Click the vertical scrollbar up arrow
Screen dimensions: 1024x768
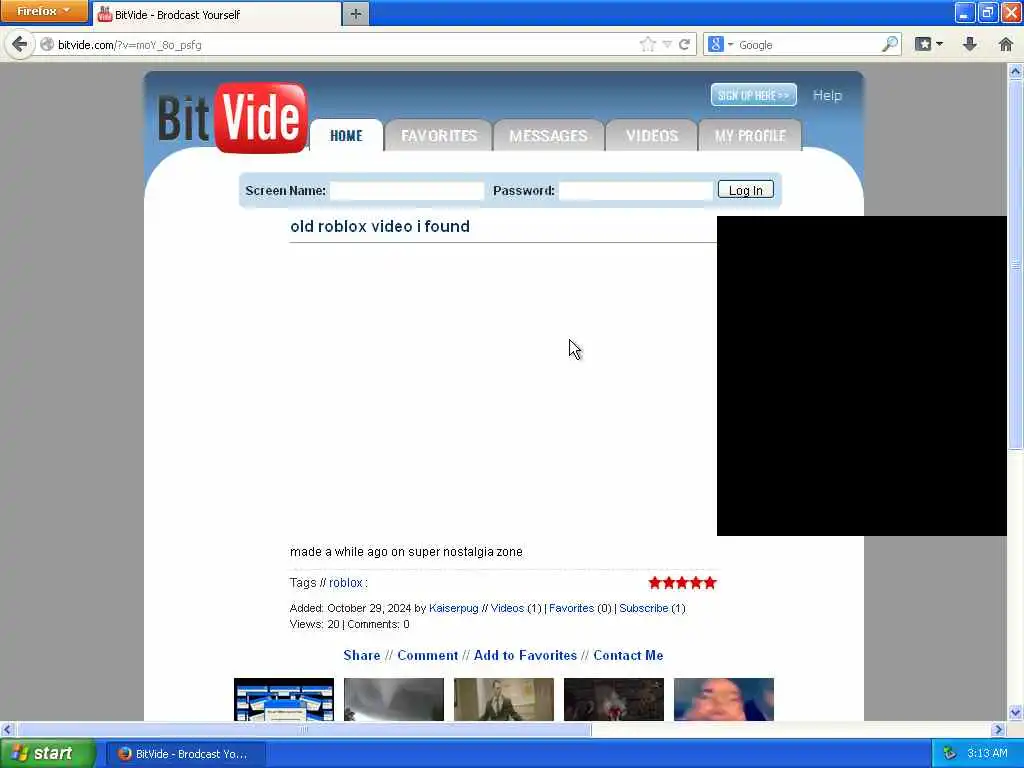coord(1016,71)
